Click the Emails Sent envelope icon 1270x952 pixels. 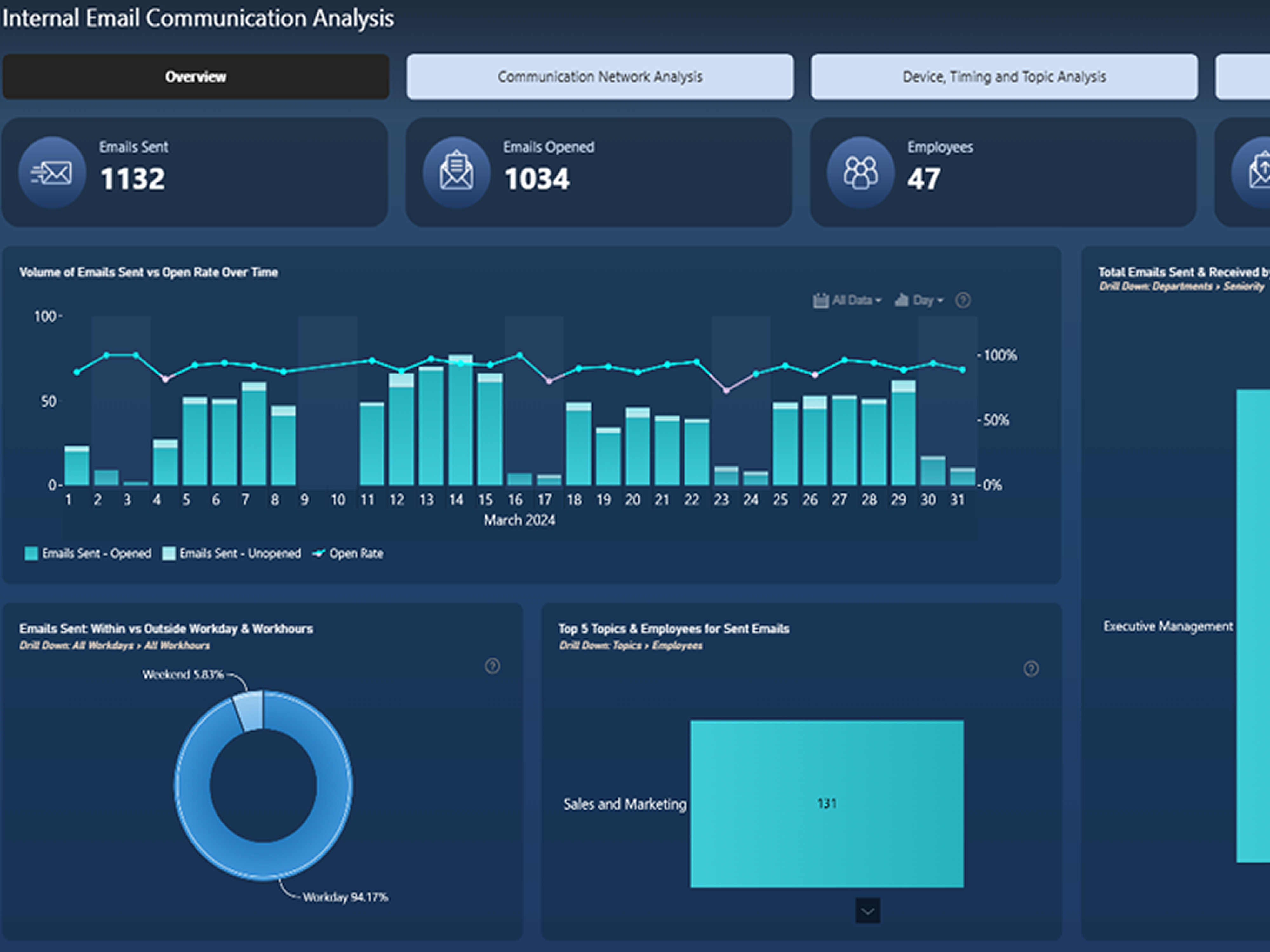52,172
